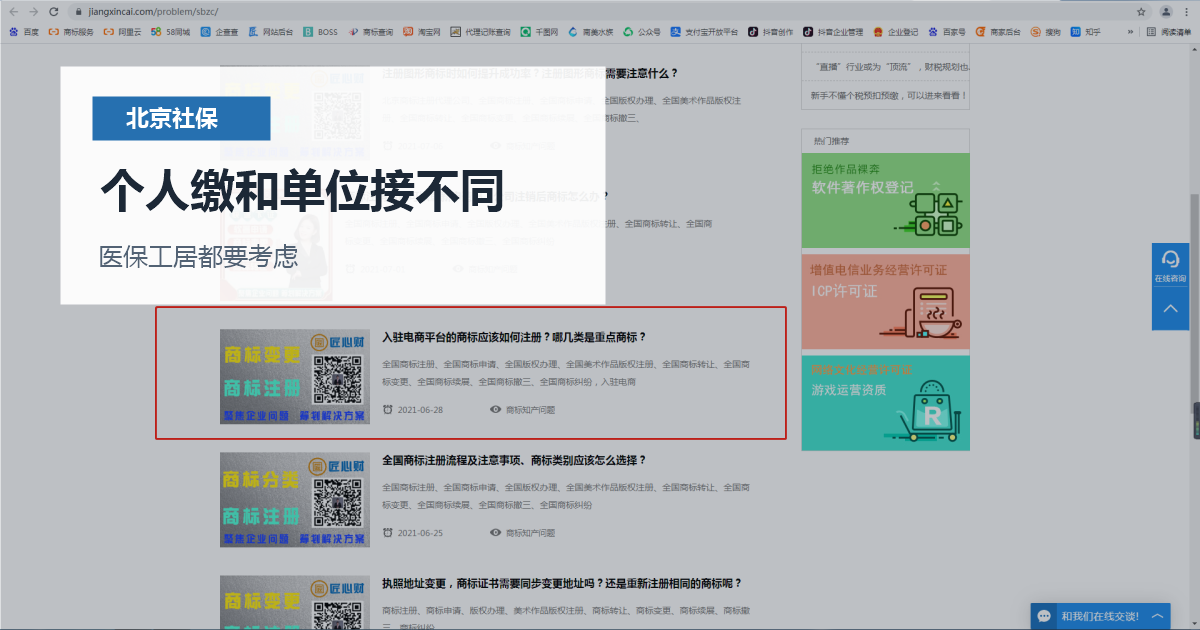Open the BOSS bookmark
Image resolution: width=1200 pixels, height=630 pixels.
[321, 32]
